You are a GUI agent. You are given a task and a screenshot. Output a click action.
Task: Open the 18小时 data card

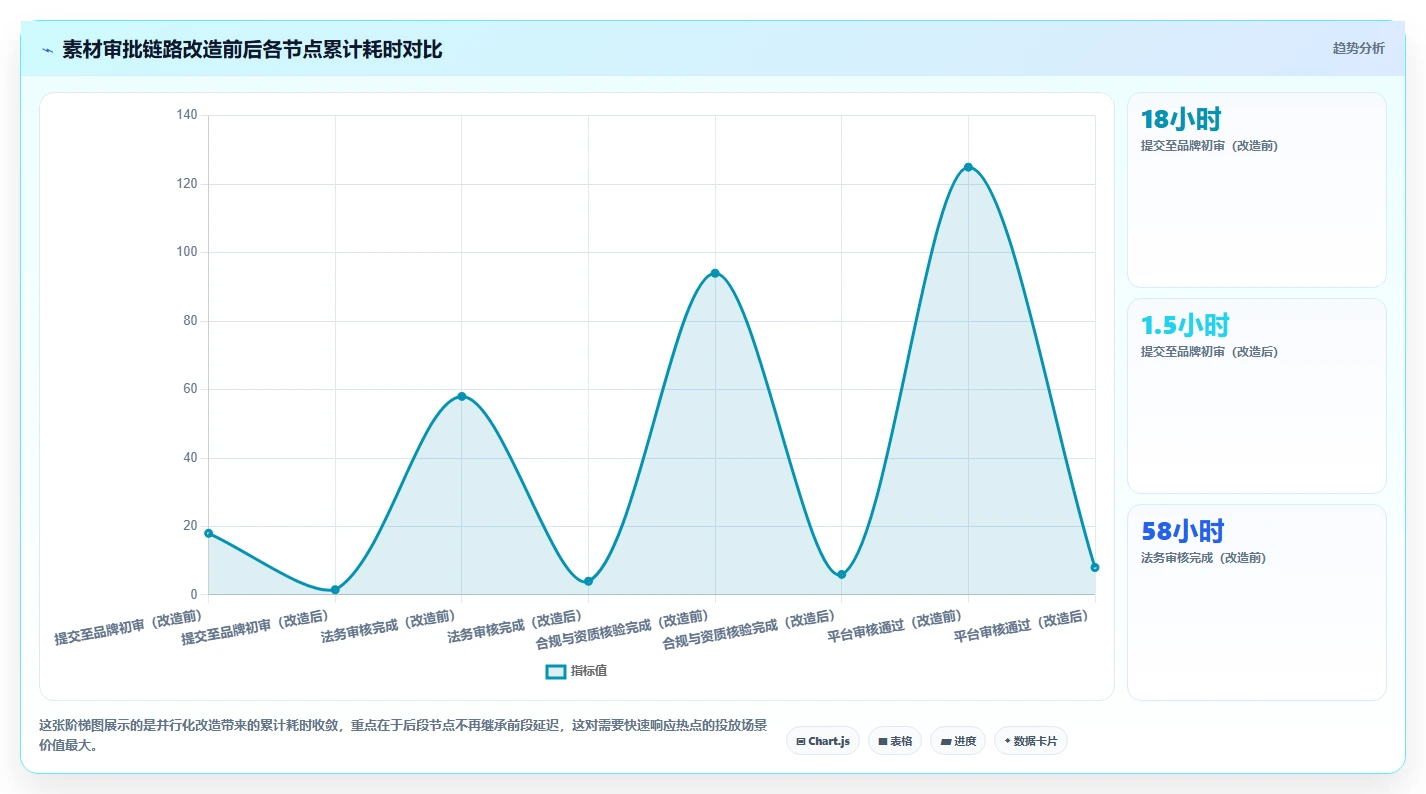[1257, 190]
